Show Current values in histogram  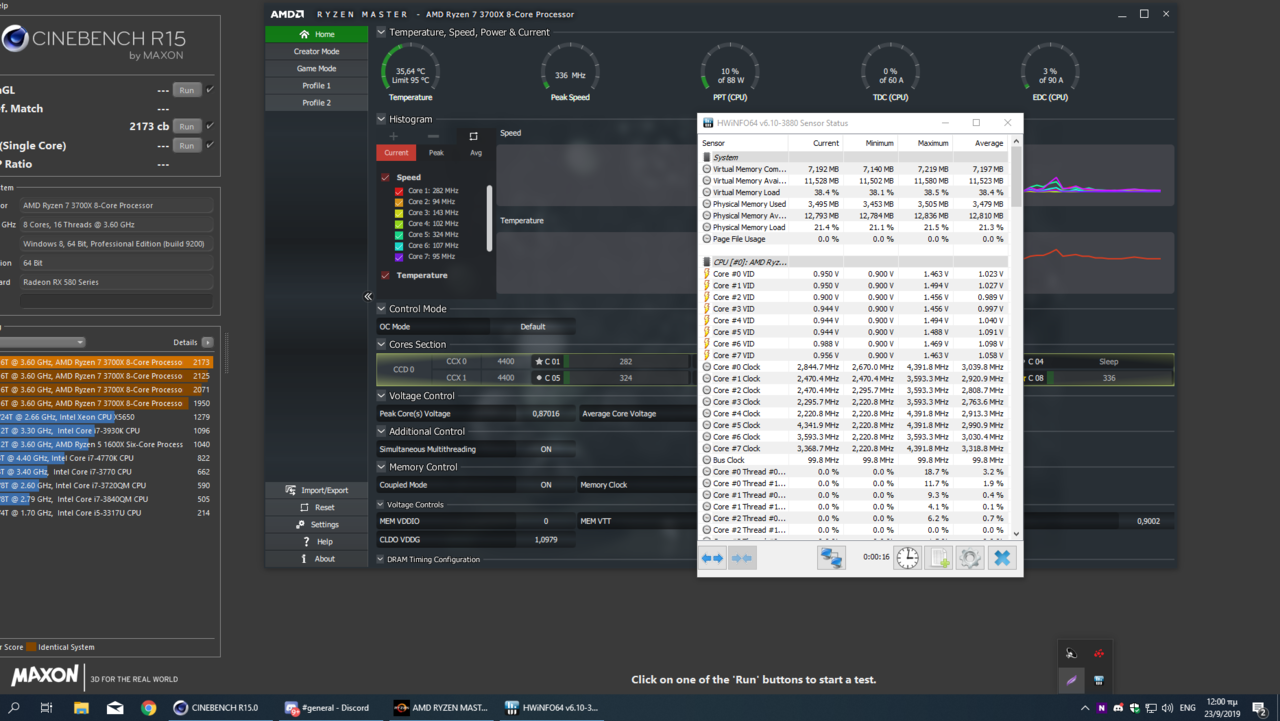(396, 153)
